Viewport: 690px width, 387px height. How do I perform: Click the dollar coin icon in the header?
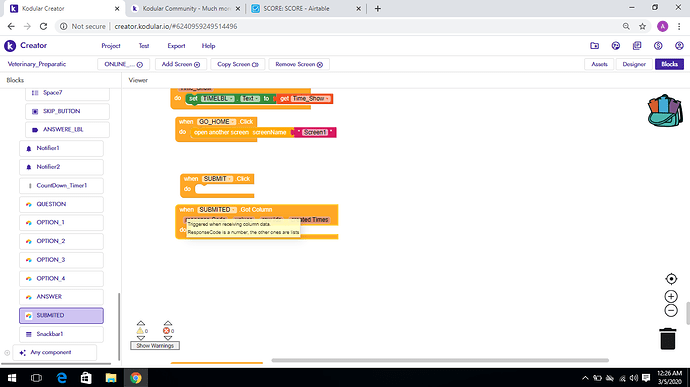658,46
